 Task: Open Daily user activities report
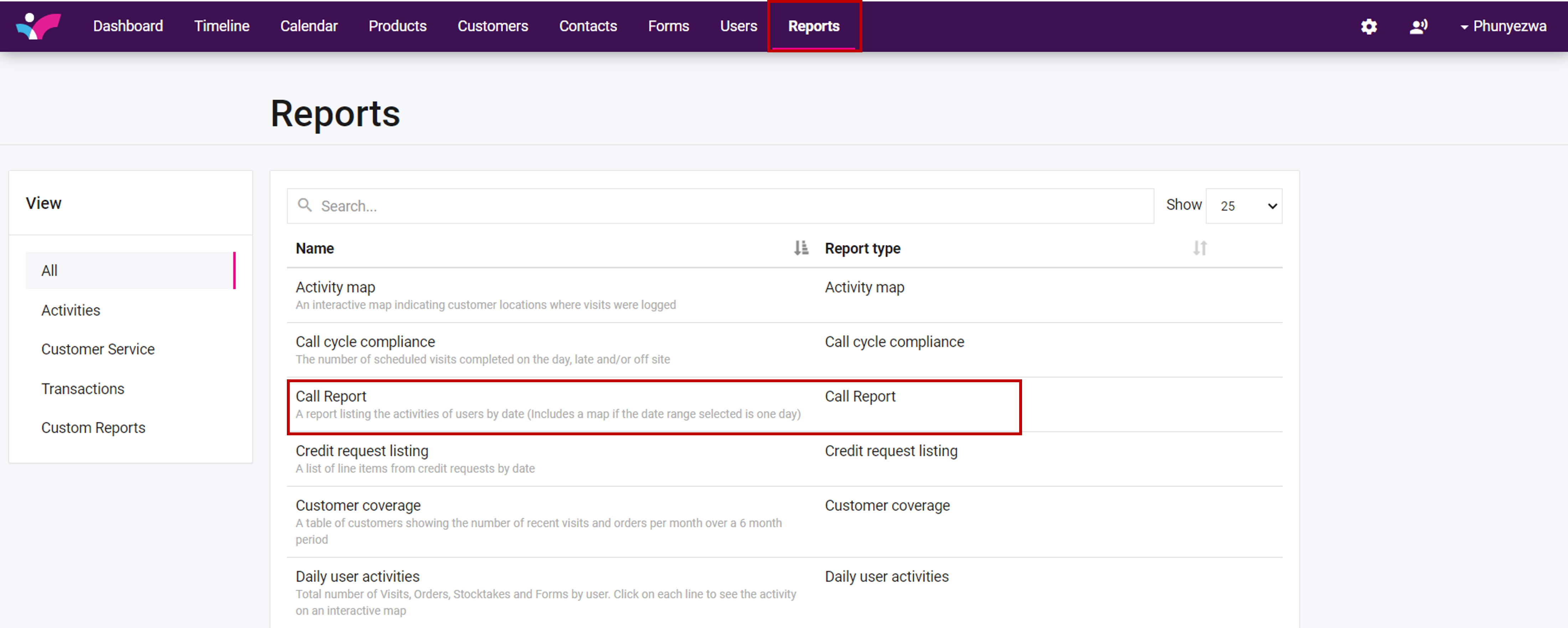coord(357,576)
